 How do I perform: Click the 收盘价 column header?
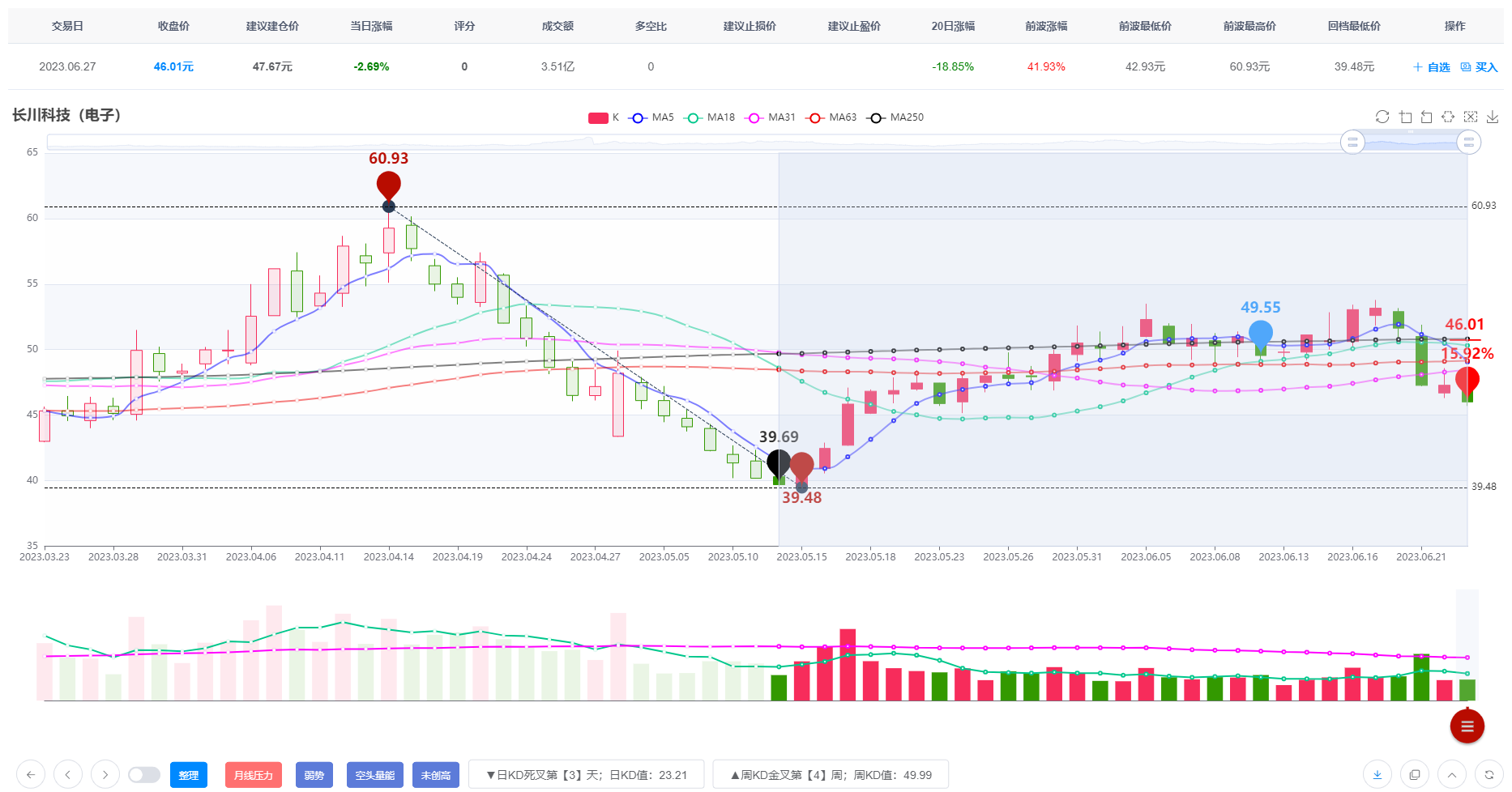pyautogui.click(x=173, y=26)
